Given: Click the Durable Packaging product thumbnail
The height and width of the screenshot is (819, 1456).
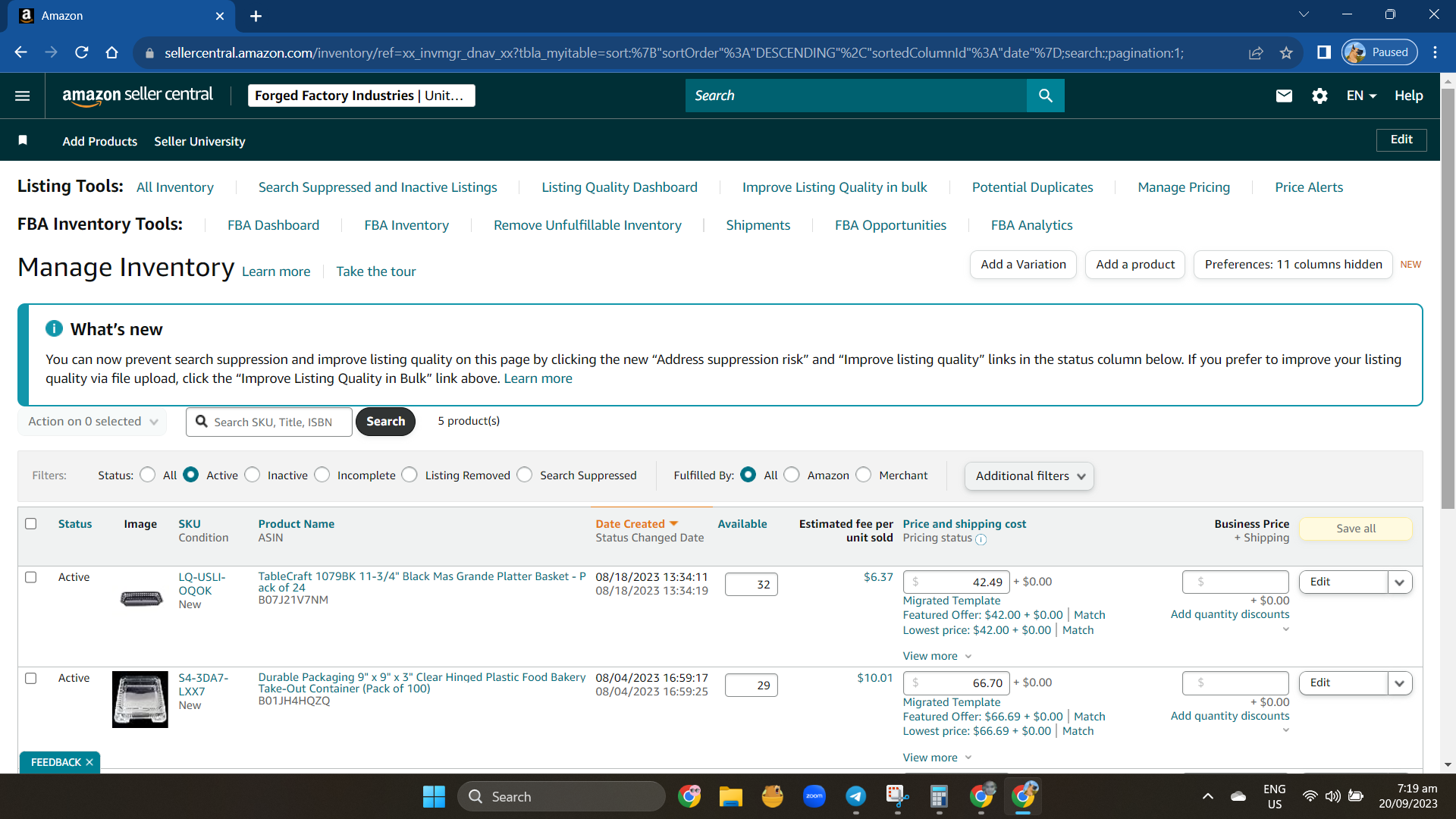Looking at the screenshot, I should [x=140, y=699].
